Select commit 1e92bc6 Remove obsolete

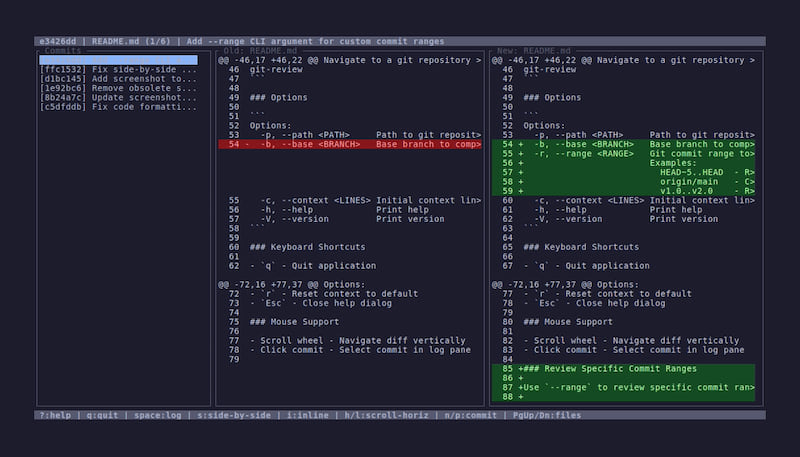(118, 88)
